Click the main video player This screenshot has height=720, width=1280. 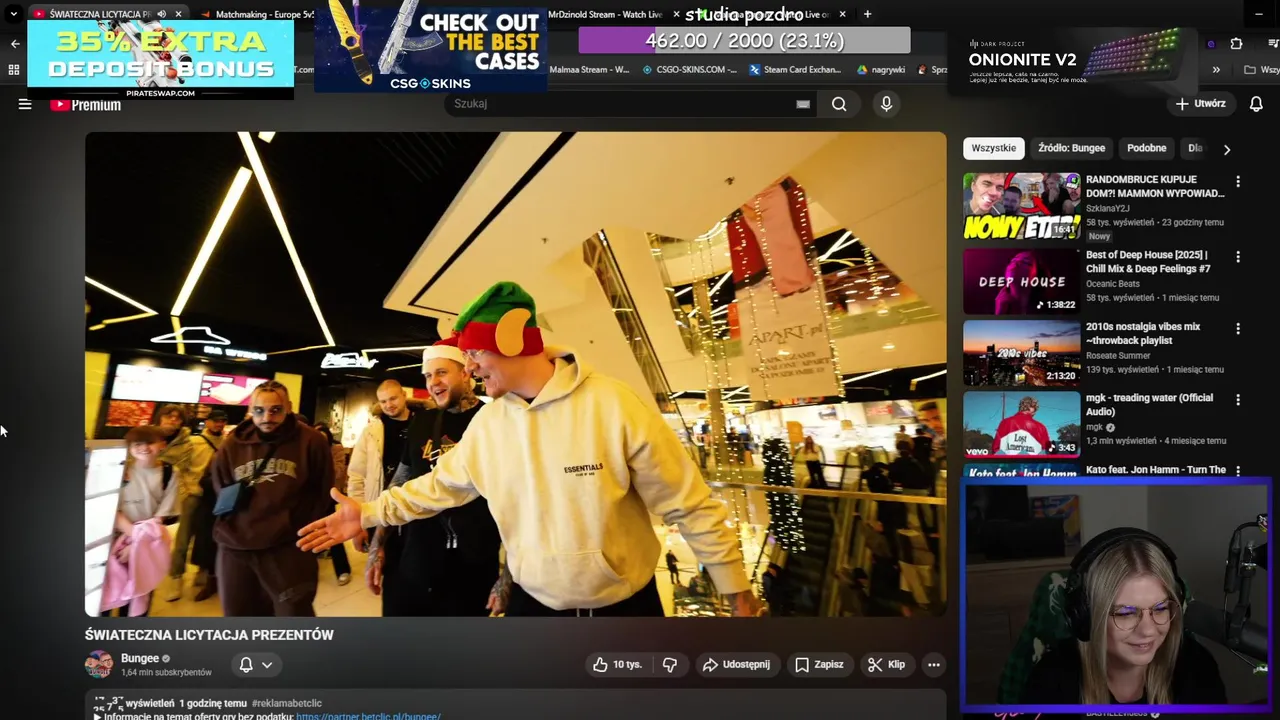click(515, 374)
